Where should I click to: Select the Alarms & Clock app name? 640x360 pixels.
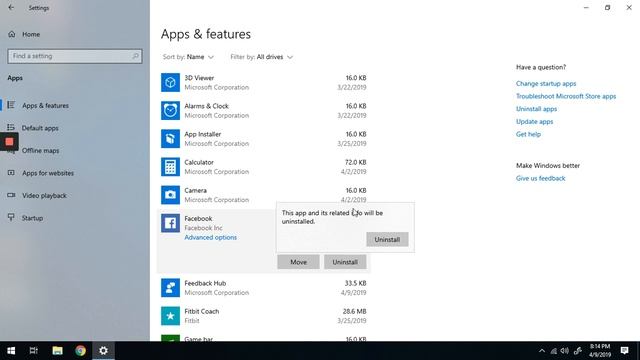(206, 106)
